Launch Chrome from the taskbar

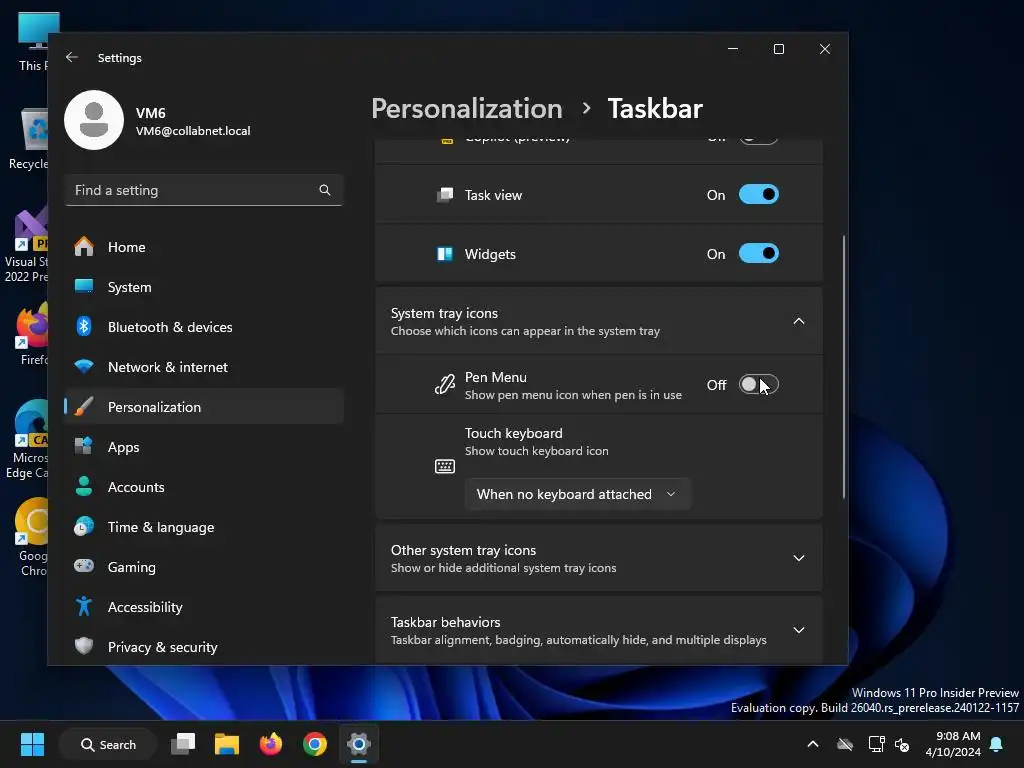pos(315,744)
